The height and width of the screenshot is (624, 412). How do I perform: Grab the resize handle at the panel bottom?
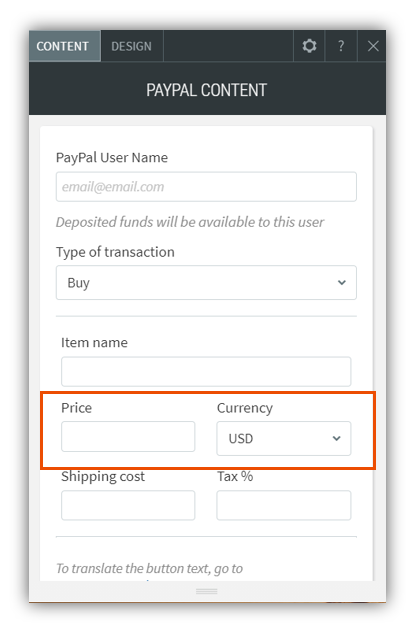click(207, 591)
